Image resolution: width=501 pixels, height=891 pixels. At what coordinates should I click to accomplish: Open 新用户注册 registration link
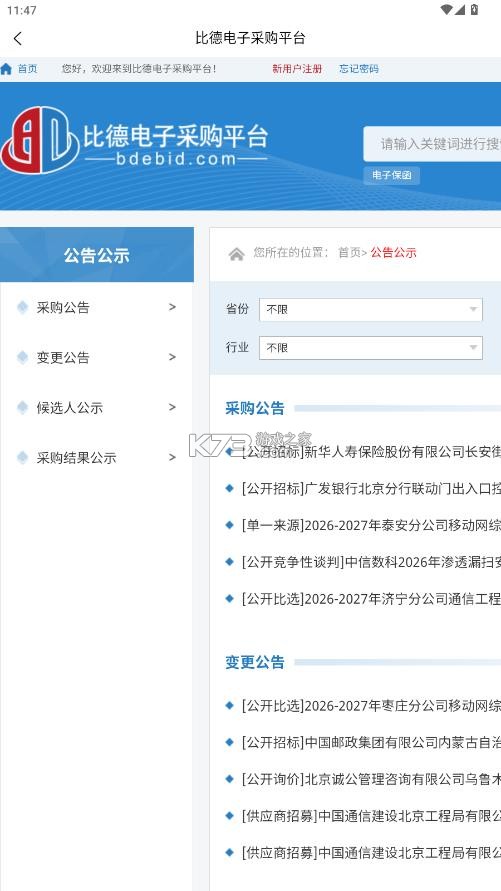297,69
